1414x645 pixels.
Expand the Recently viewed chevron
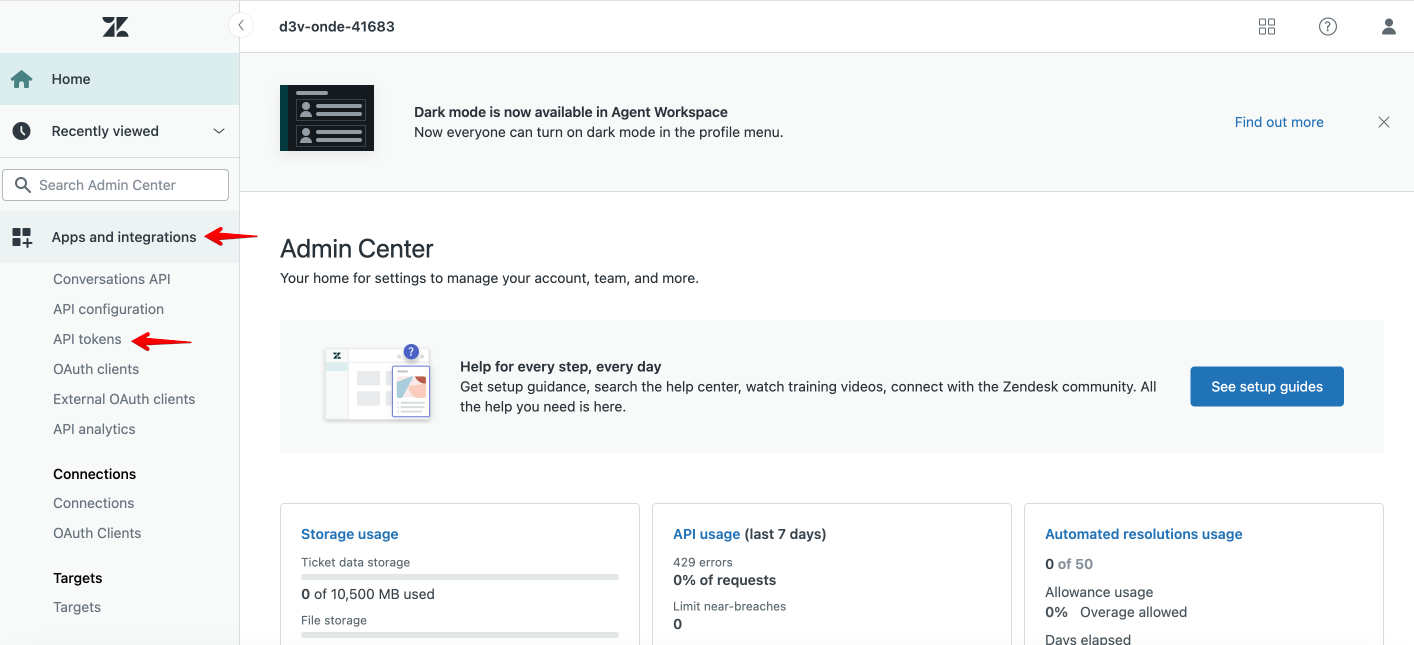pos(219,131)
